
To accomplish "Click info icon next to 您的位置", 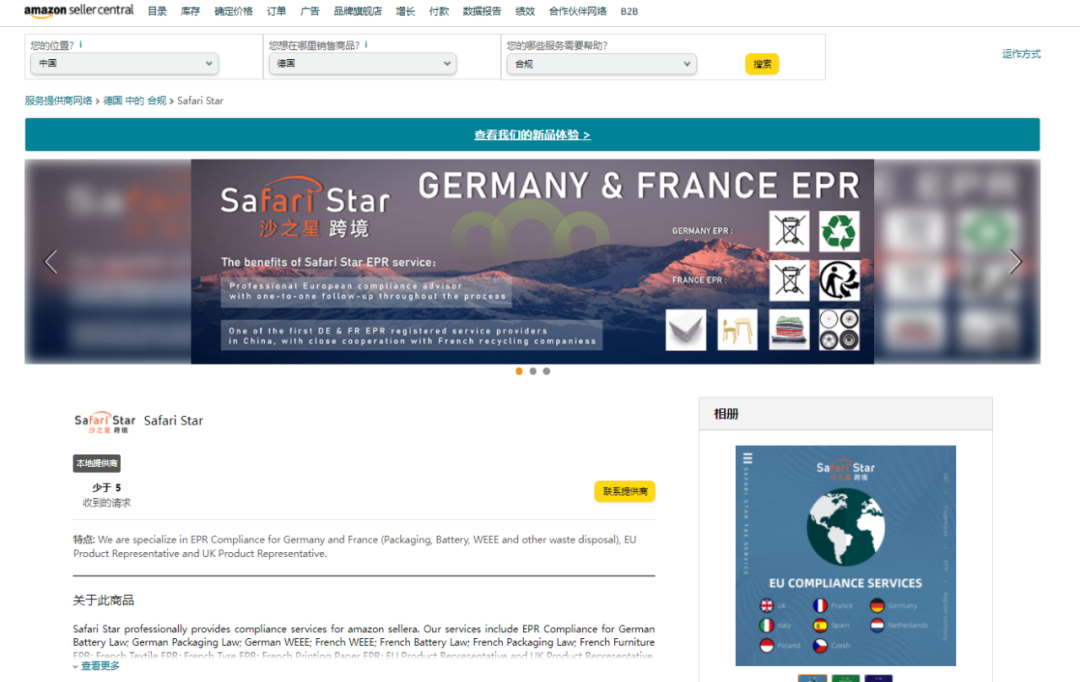I will coord(81,44).
